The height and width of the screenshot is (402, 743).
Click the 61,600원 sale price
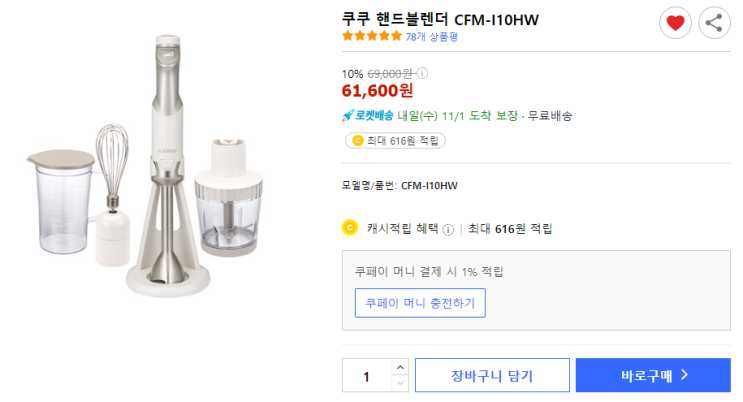377,92
